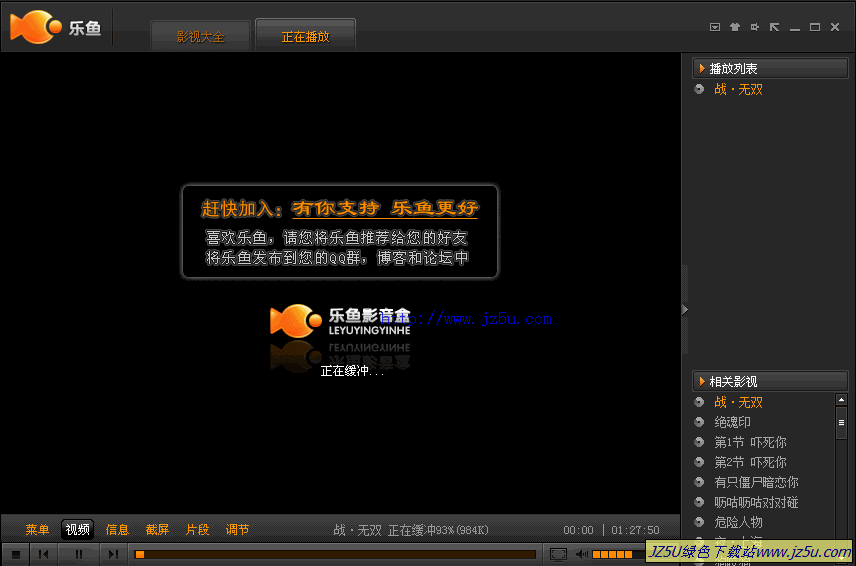Viewport: 856px width, 566px height.
Task: Click the 乐鱼影音盒 center logo
Action: coord(340,321)
